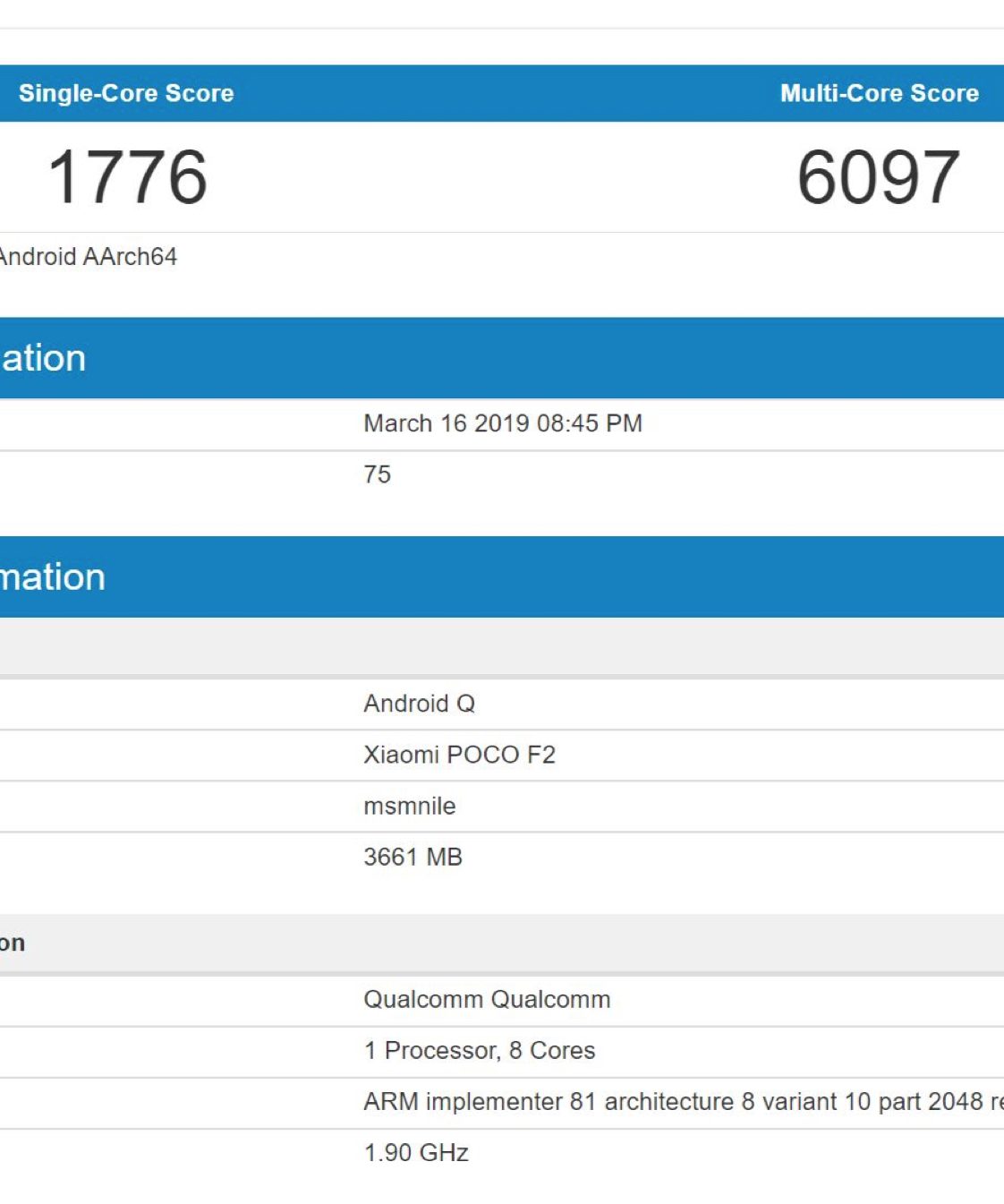Click the Android Q operating system value
The height and width of the screenshot is (1204, 1004).
(419, 704)
